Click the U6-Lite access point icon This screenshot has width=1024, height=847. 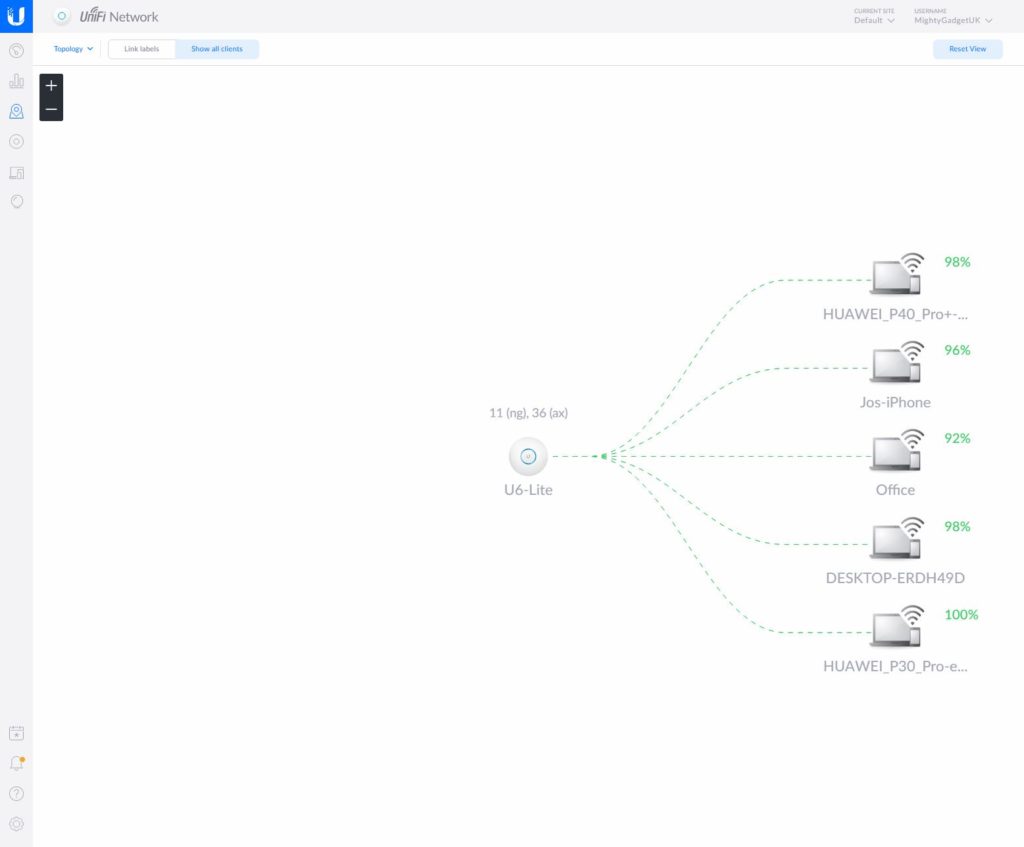[x=528, y=457]
